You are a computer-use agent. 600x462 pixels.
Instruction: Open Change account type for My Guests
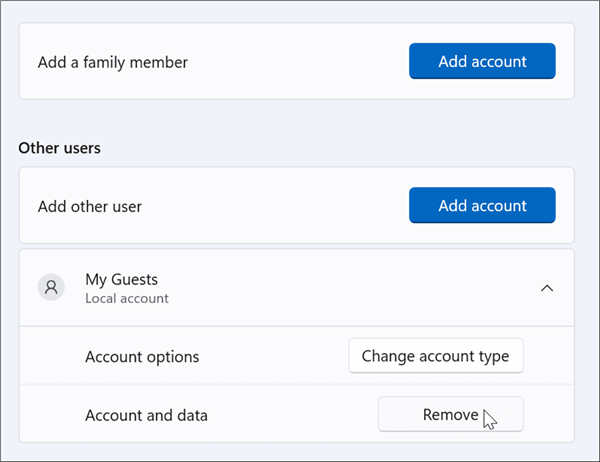click(x=435, y=356)
